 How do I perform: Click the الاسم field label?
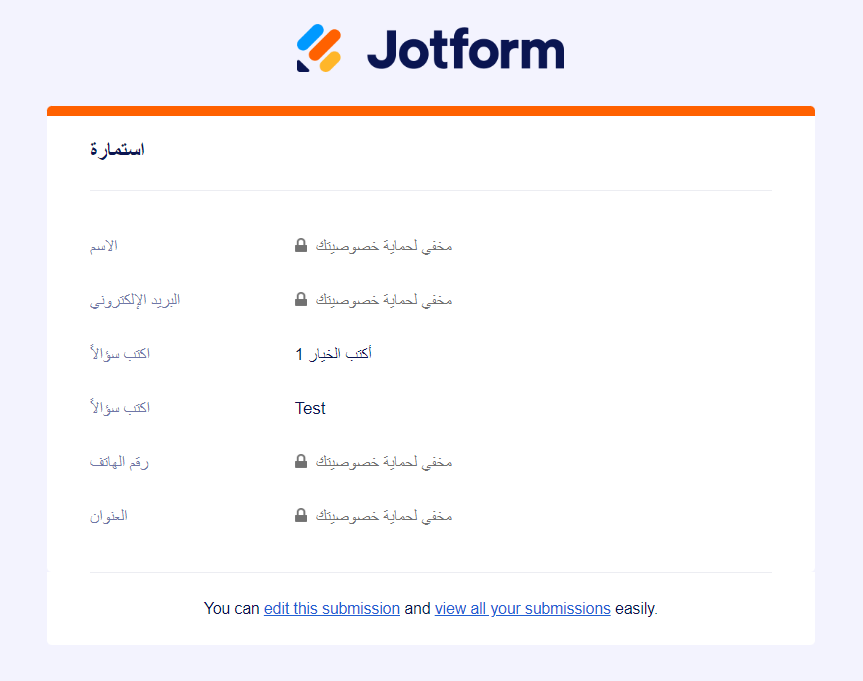pos(104,244)
